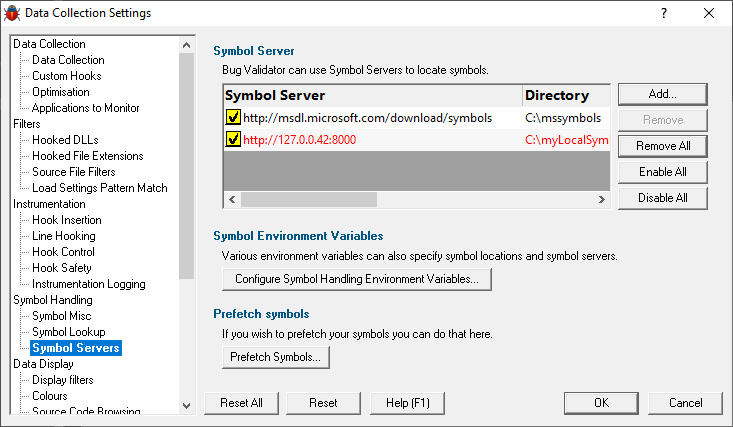
Task: Select the Instrumentation tree group
Action: (49, 204)
